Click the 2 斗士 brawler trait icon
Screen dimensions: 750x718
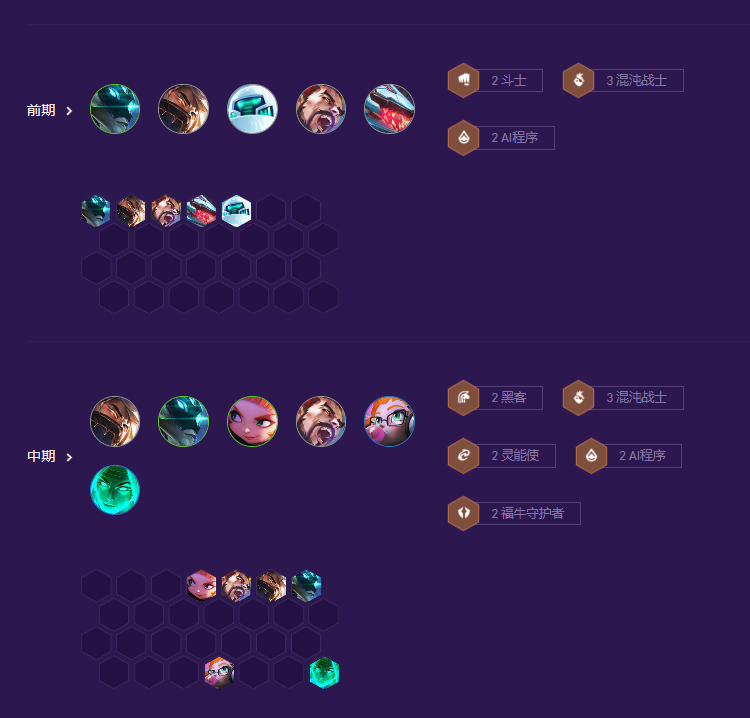click(463, 80)
